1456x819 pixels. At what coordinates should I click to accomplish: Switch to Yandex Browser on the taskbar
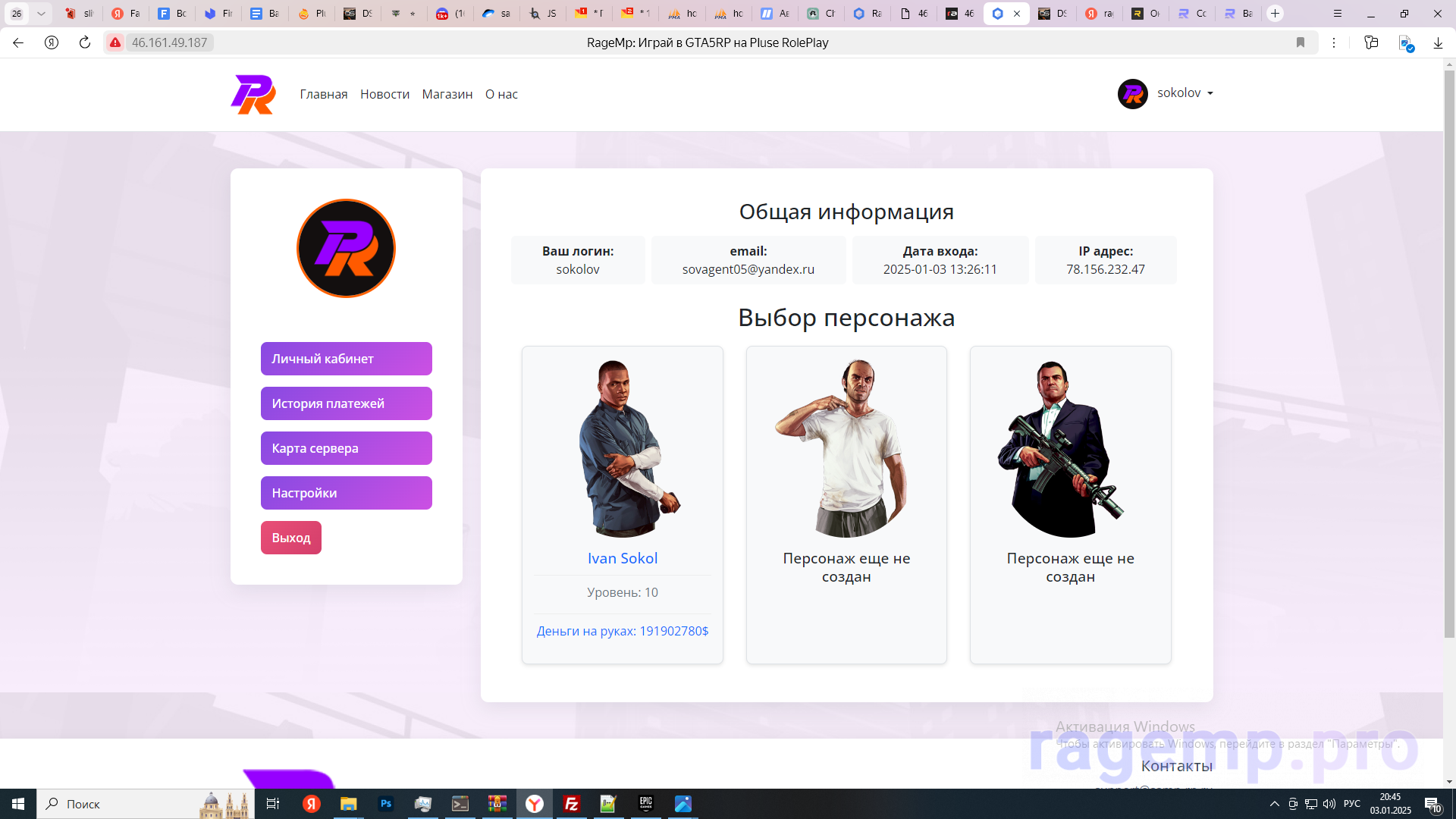535,804
